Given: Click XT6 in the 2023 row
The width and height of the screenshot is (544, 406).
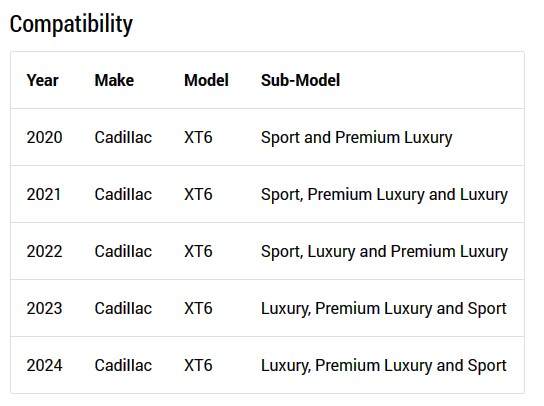Looking at the screenshot, I should coord(198,308).
